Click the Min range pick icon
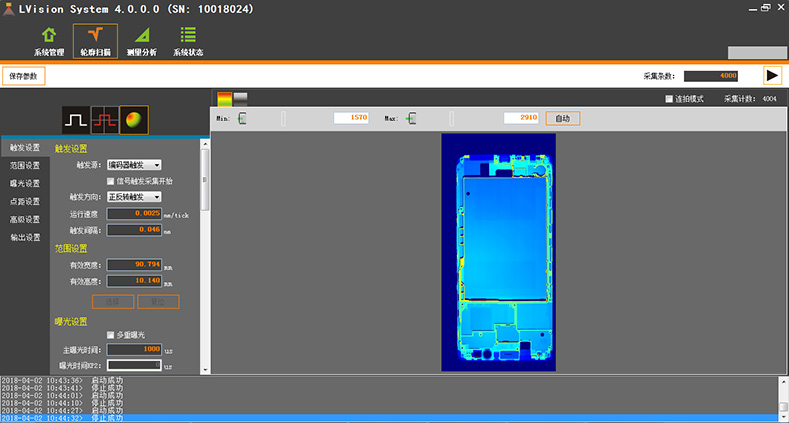Image resolution: width=789 pixels, height=423 pixels. click(241, 118)
